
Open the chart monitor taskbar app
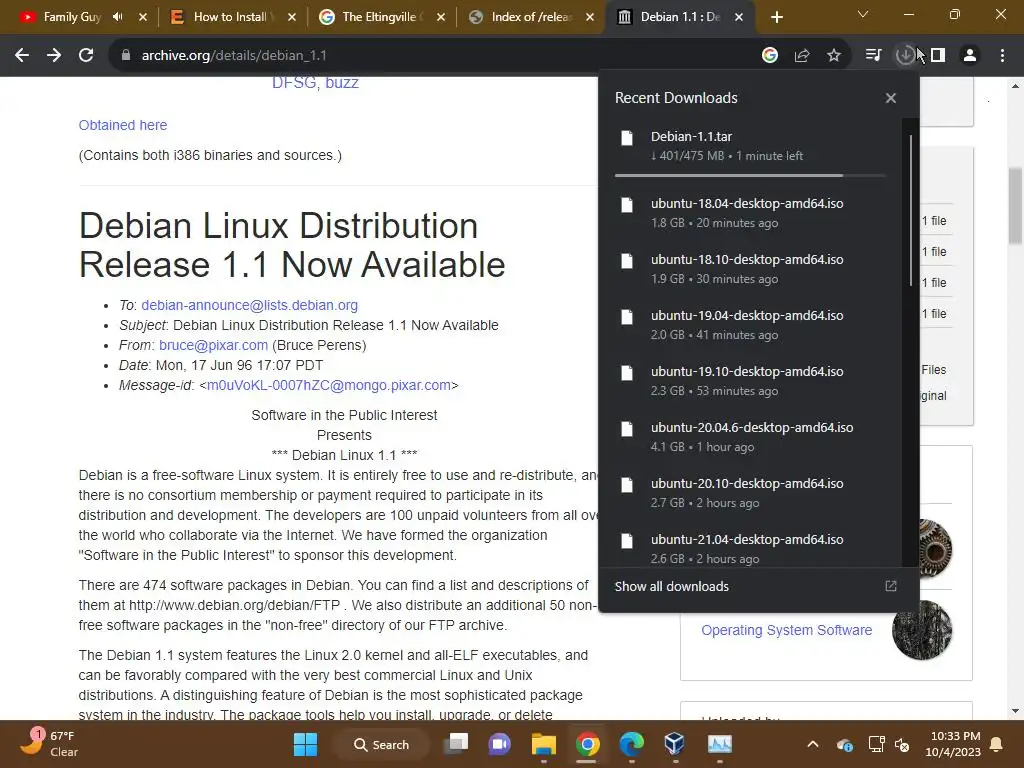click(x=720, y=744)
